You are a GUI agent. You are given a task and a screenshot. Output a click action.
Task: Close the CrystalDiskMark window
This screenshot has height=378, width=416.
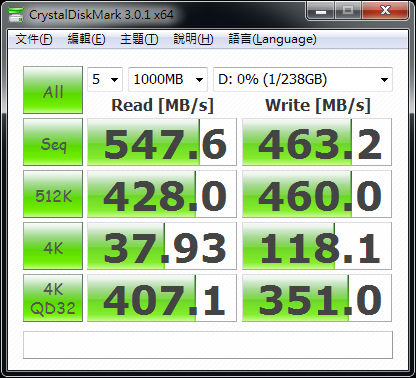click(x=385, y=11)
